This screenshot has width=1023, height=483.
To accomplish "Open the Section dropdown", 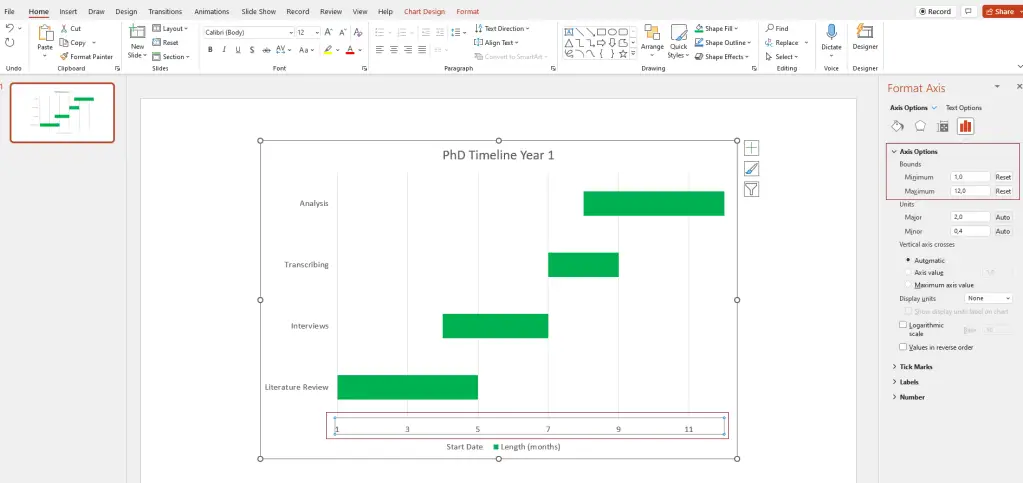I will click(x=171, y=57).
